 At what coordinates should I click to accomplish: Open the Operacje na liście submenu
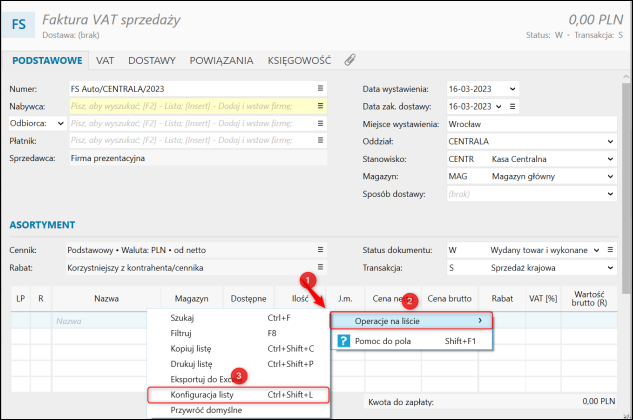click(412, 320)
